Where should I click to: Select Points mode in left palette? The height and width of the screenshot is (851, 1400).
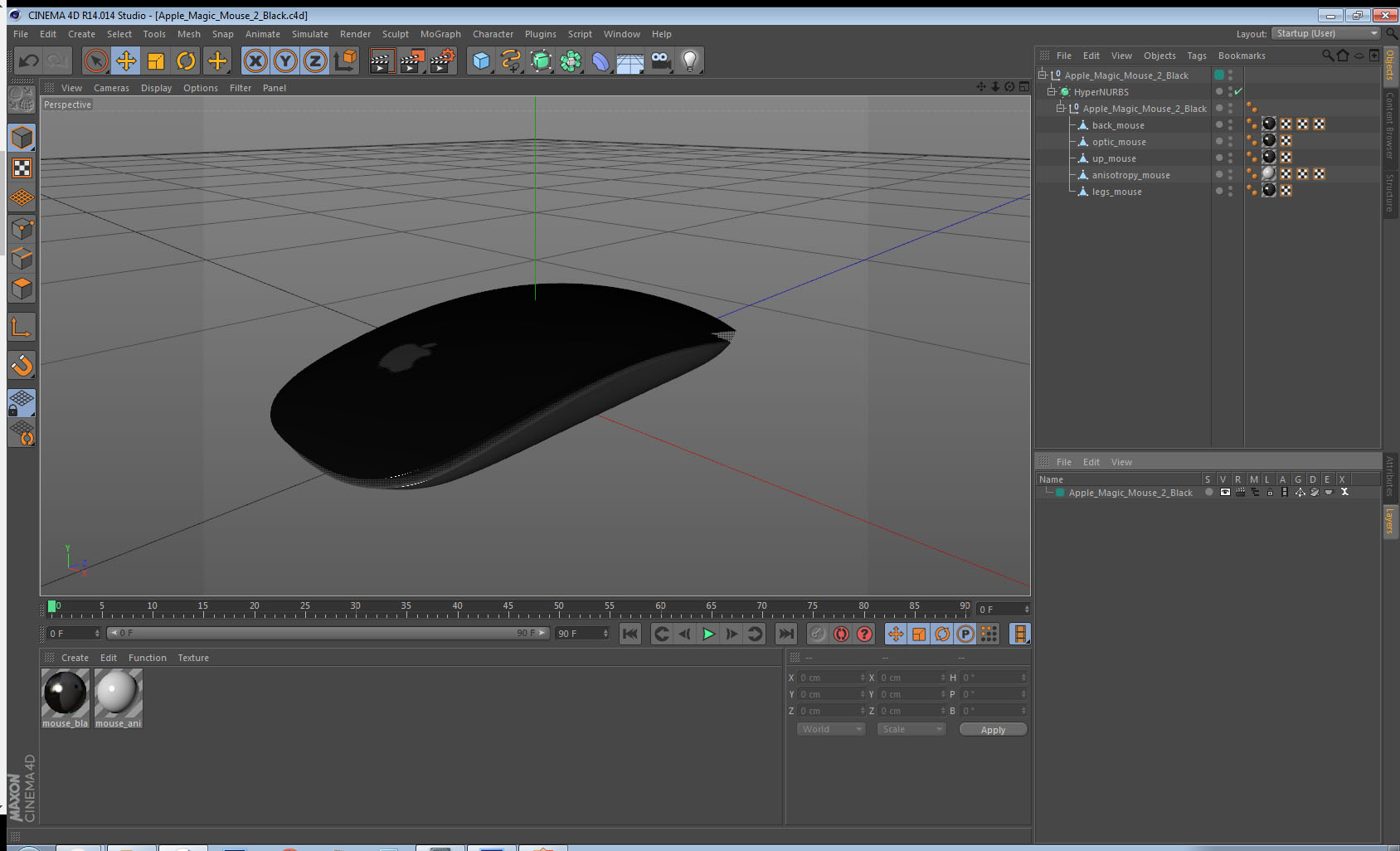pos(22,229)
